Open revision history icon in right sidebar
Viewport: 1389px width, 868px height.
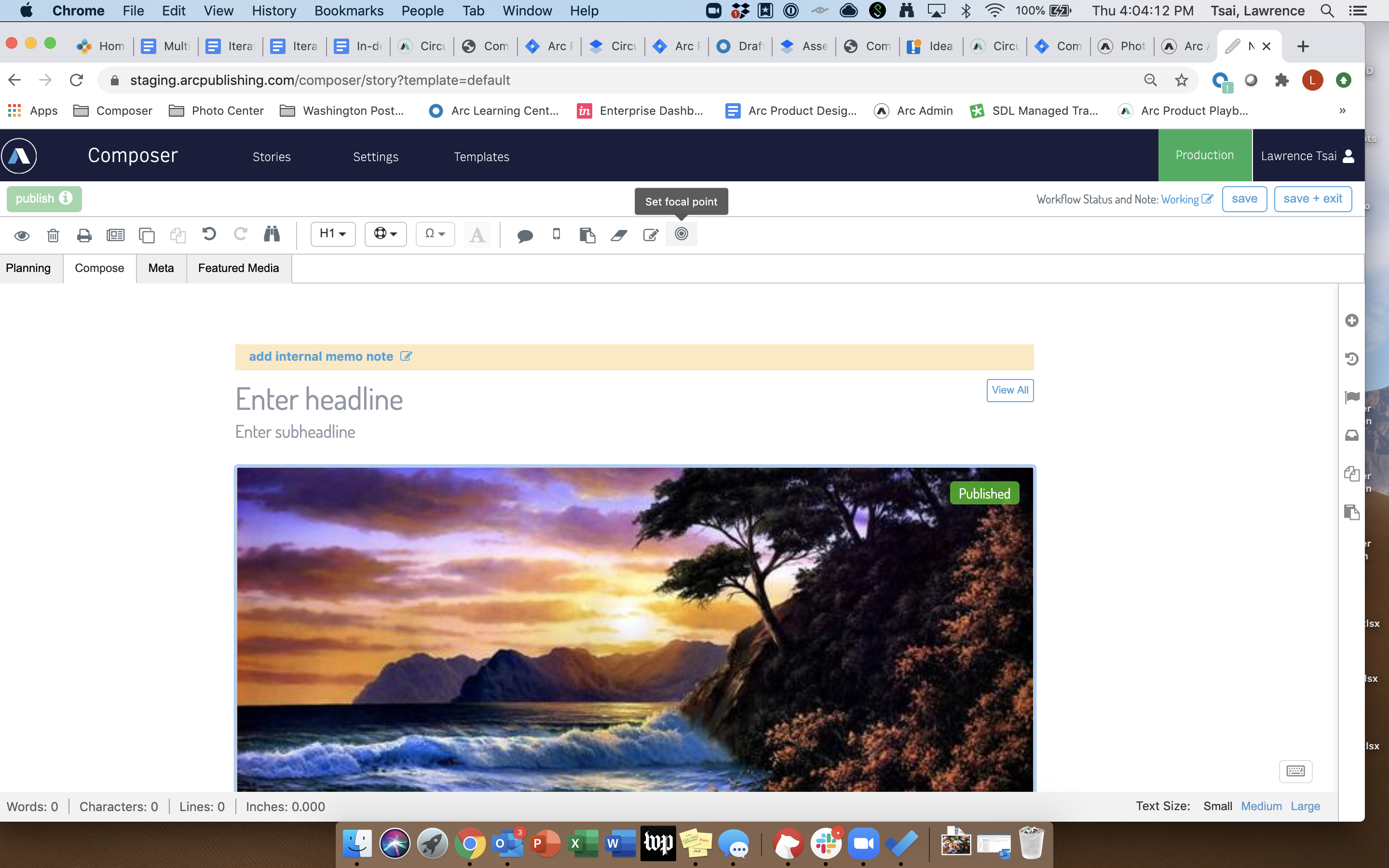[x=1352, y=359]
